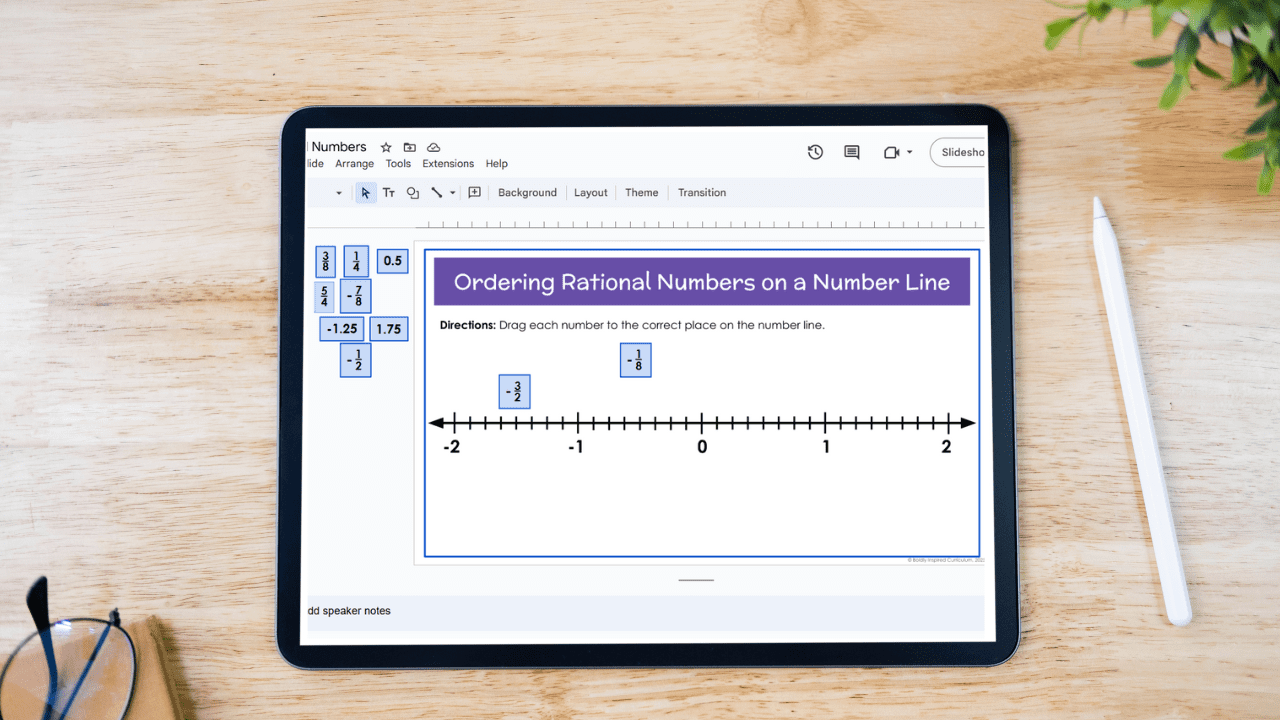Open the zoom level dropdown
1280x720 pixels.
point(338,192)
